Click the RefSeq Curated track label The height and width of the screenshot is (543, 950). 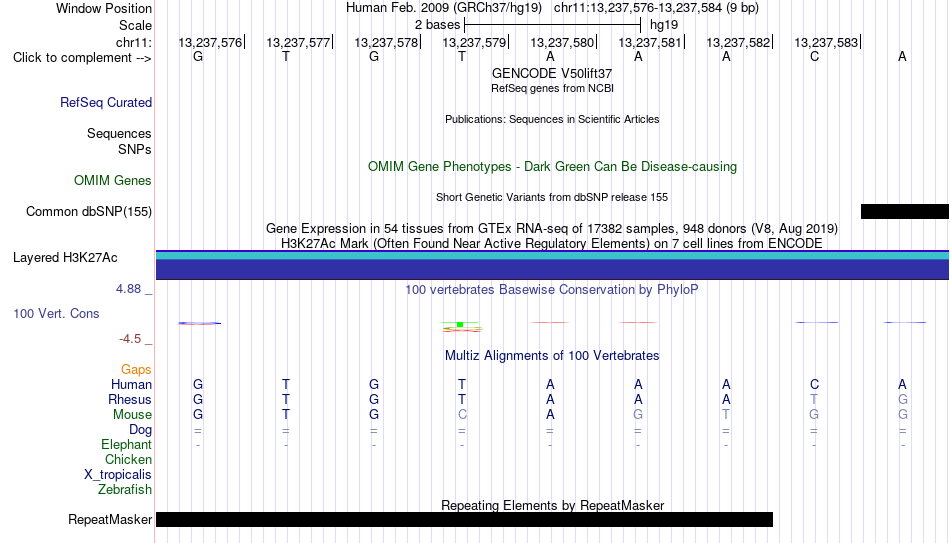tap(105, 102)
